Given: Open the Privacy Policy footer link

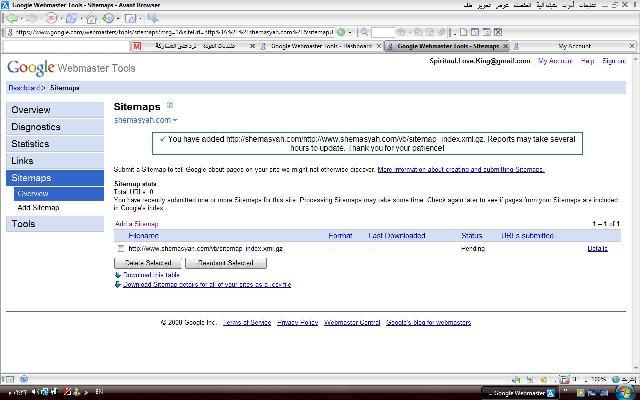Looking at the screenshot, I should 298,322.
